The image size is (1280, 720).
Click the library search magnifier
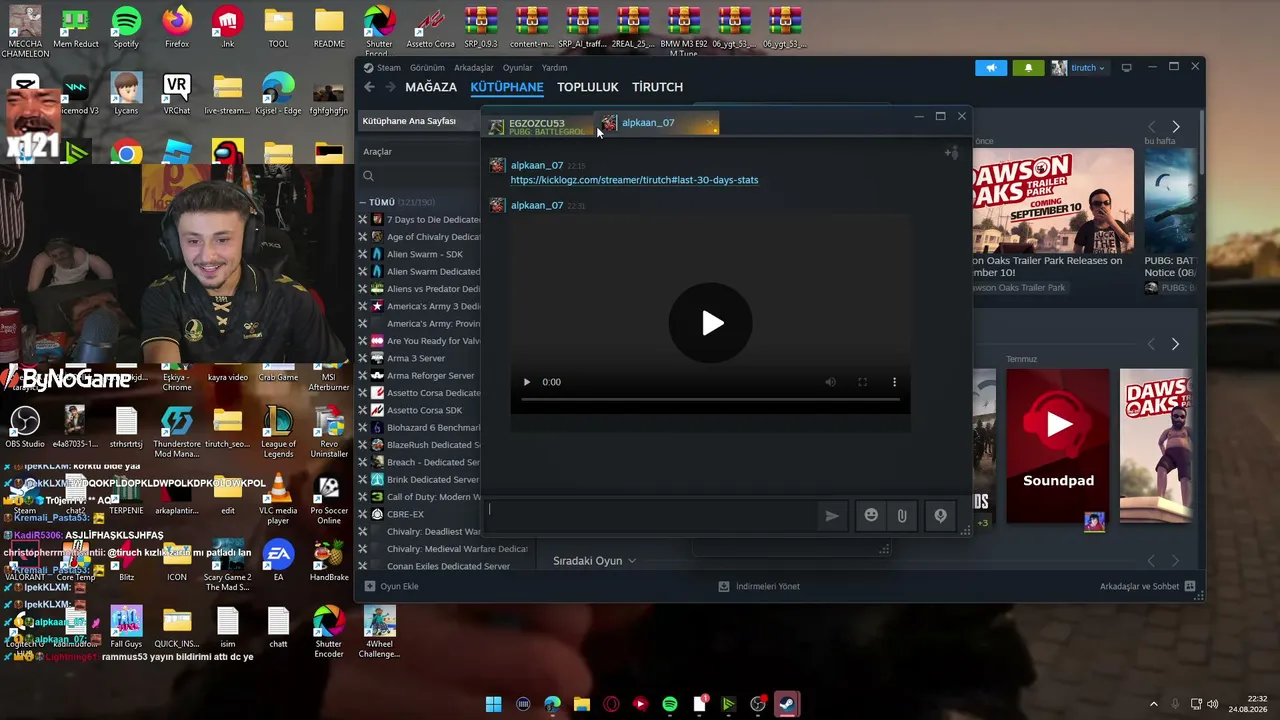[369, 176]
